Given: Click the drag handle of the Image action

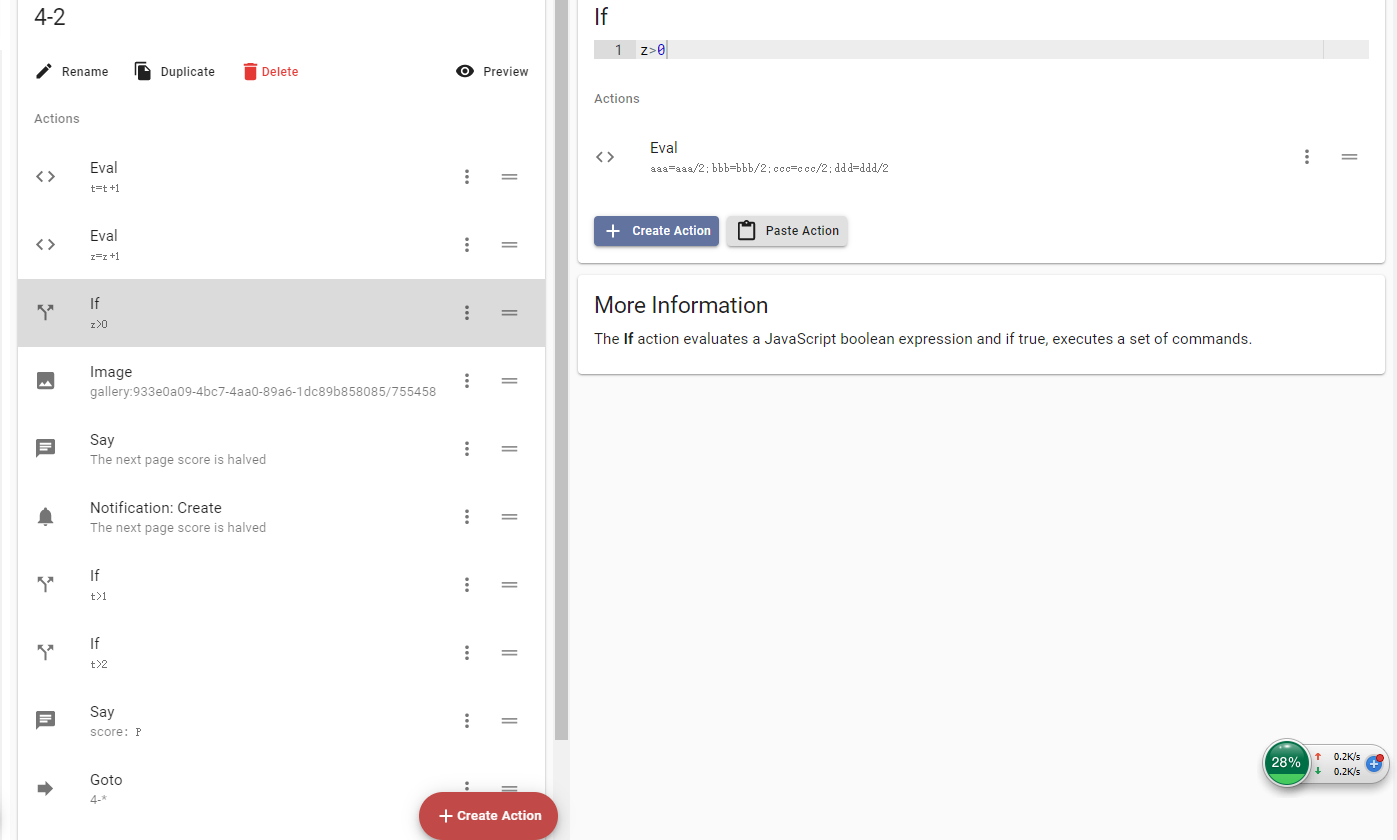Looking at the screenshot, I should pos(509,381).
